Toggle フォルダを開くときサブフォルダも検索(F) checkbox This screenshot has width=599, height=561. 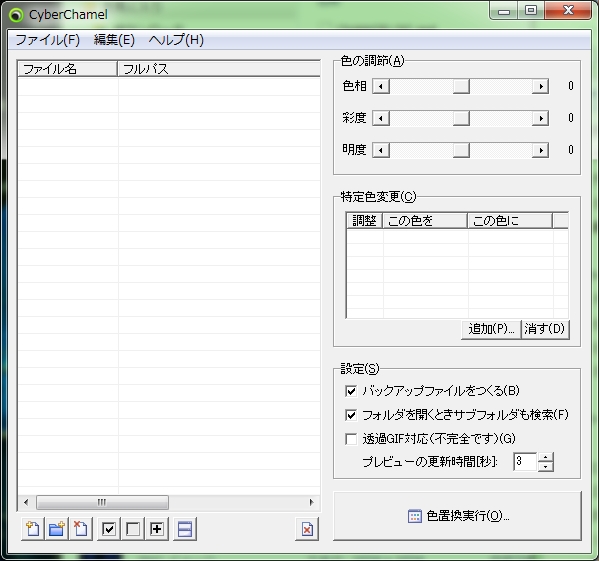[x=351, y=415]
